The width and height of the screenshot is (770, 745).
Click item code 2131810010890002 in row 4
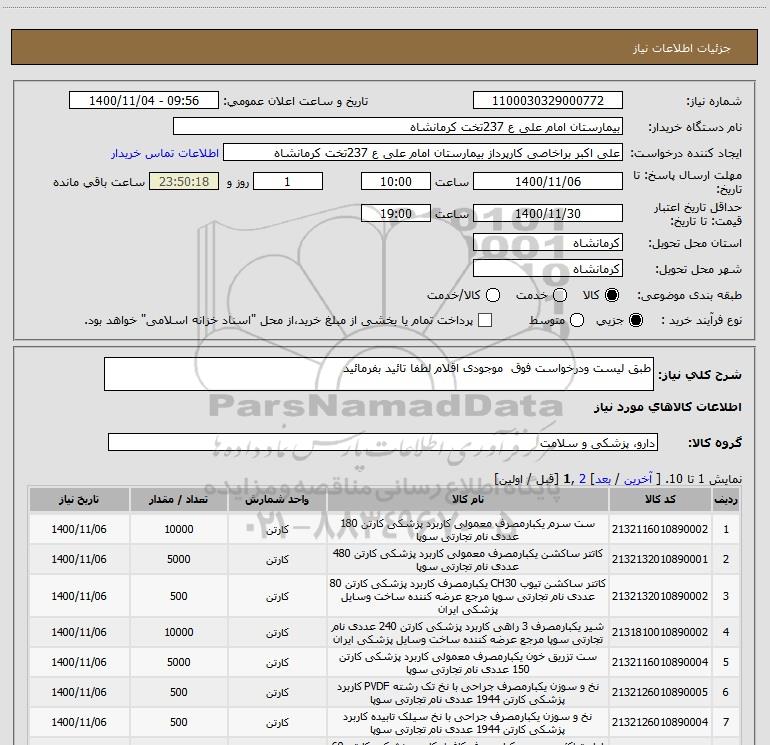pyautogui.click(x=660, y=632)
